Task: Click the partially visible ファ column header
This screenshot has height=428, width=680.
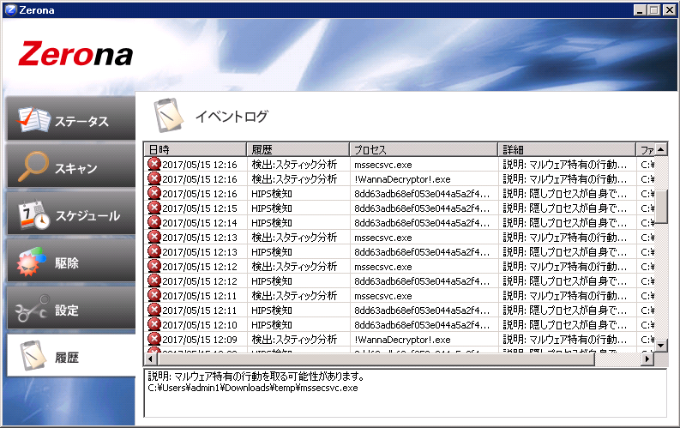Action: pyautogui.click(x=645, y=150)
